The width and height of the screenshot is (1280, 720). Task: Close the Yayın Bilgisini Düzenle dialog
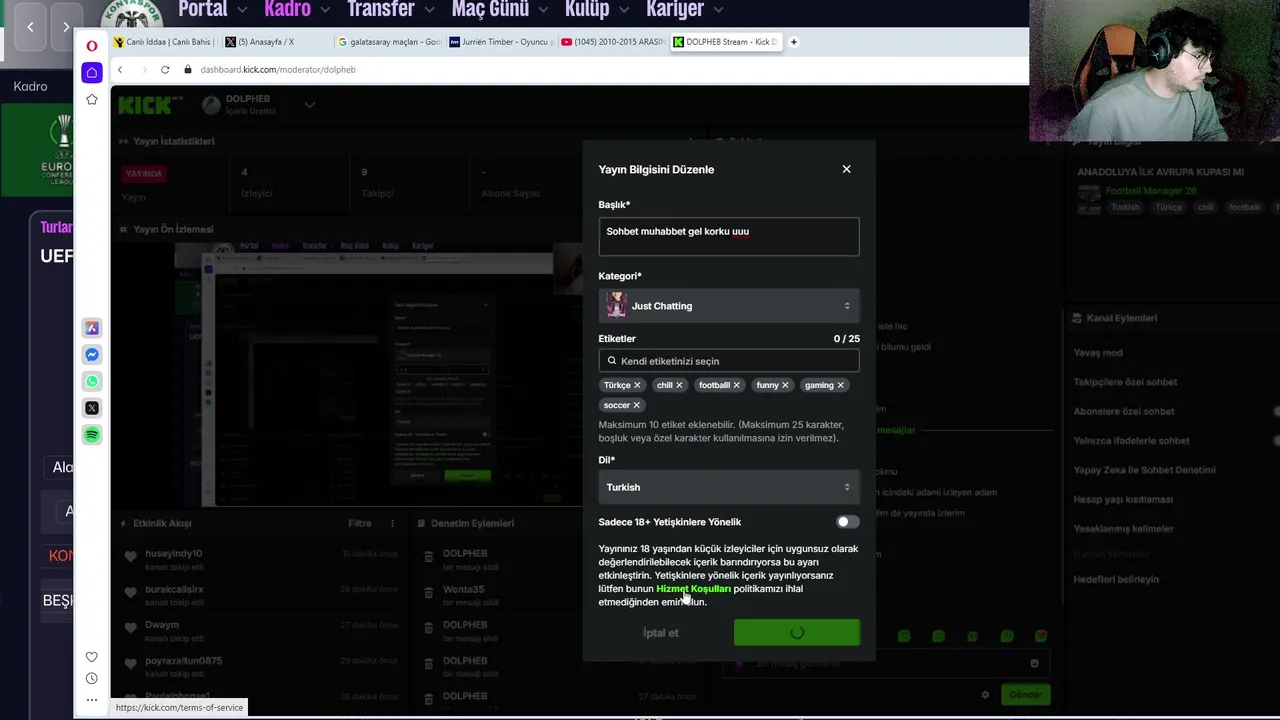(x=846, y=169)
